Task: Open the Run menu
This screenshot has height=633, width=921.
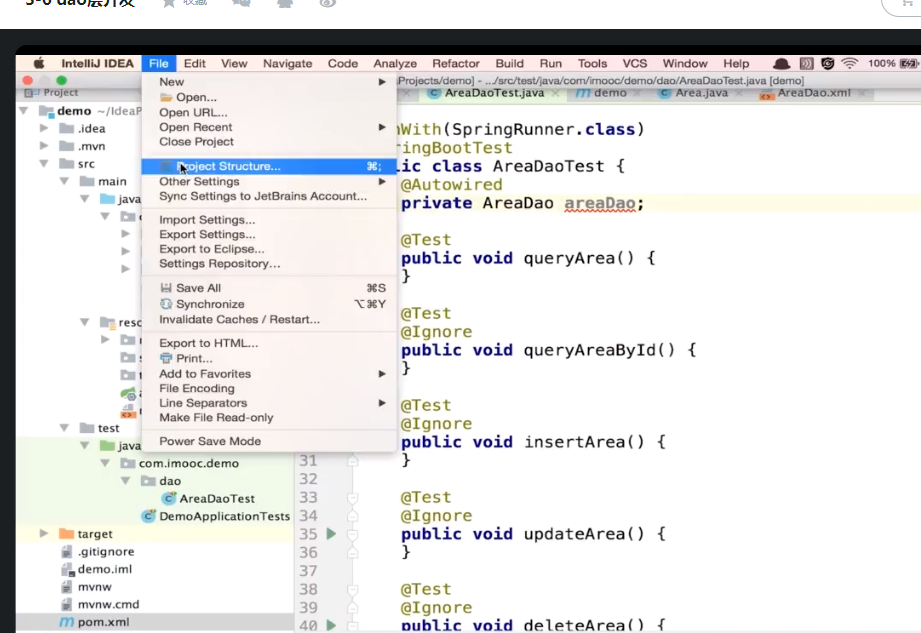Action: coord(550,63)
